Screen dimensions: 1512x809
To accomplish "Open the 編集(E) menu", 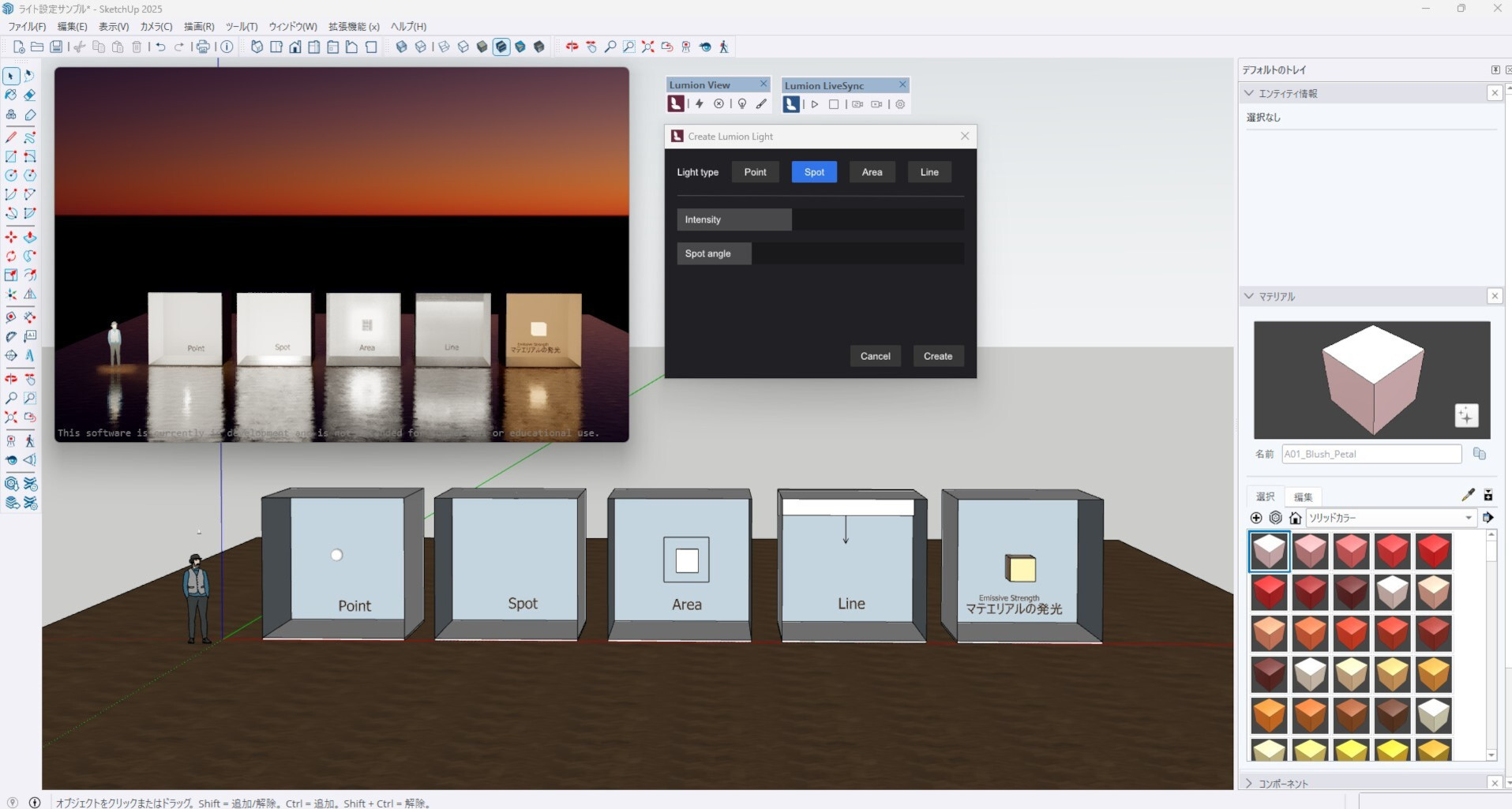I will [72, 26].
